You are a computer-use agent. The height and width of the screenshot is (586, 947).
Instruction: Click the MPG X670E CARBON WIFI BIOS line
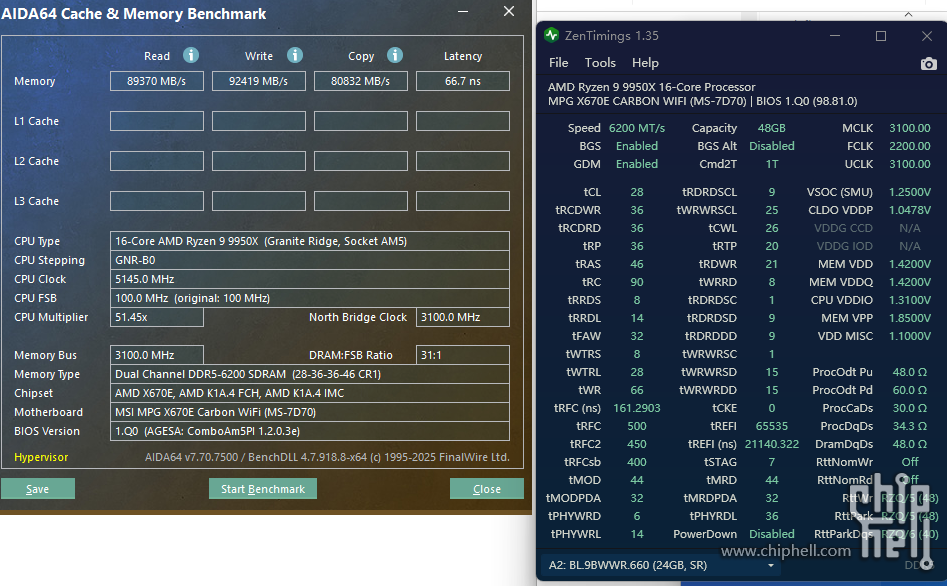point(702,101)
